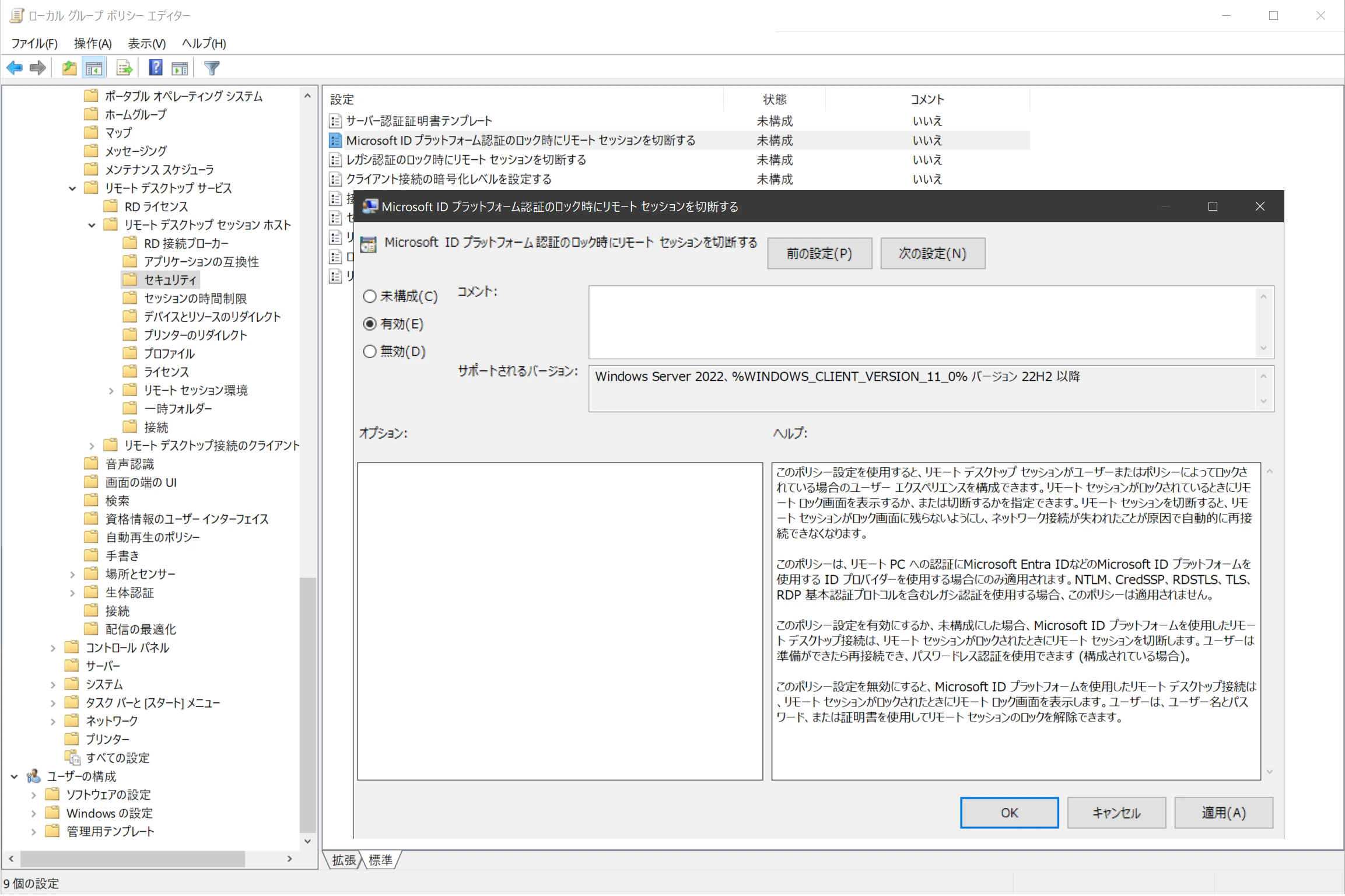Screen dimensions: 1345x896
Task: Click the Forward arrow toolbar icon
Action: 38,68
